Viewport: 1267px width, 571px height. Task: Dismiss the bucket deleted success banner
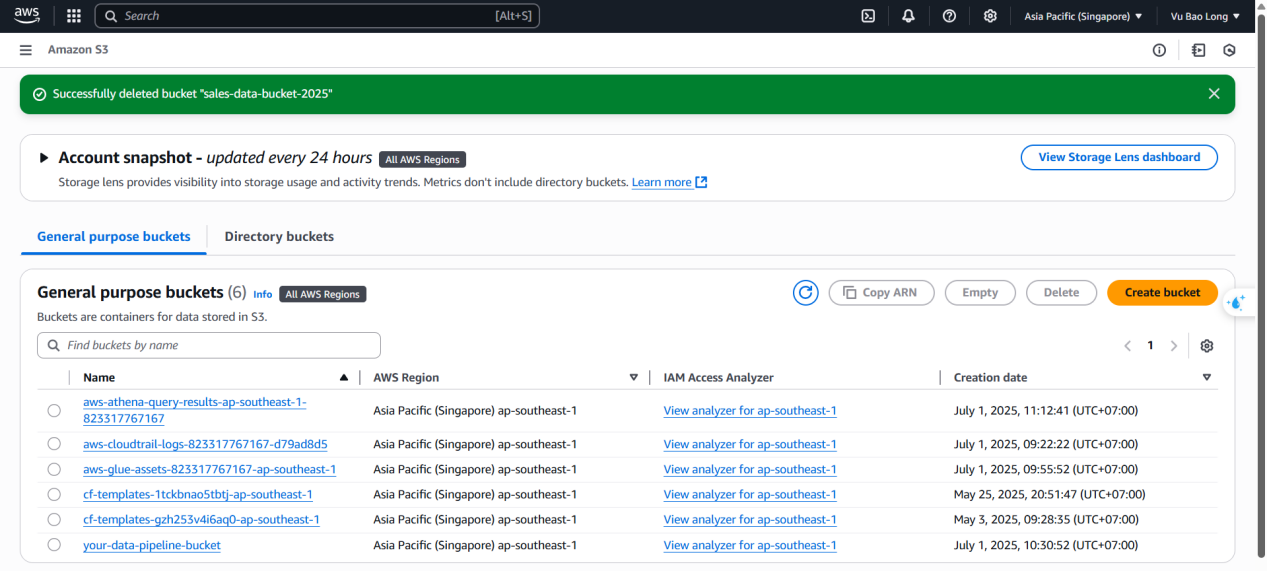(x=1214, y=94)
